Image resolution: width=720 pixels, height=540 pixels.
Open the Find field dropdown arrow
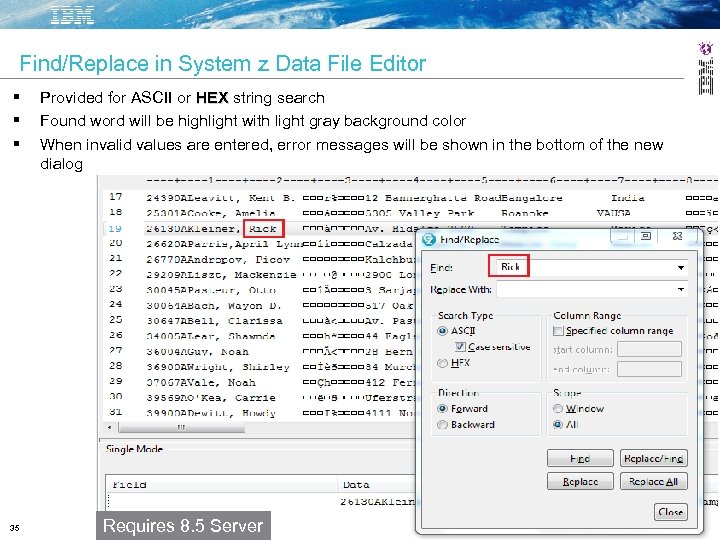coord(681,267)
